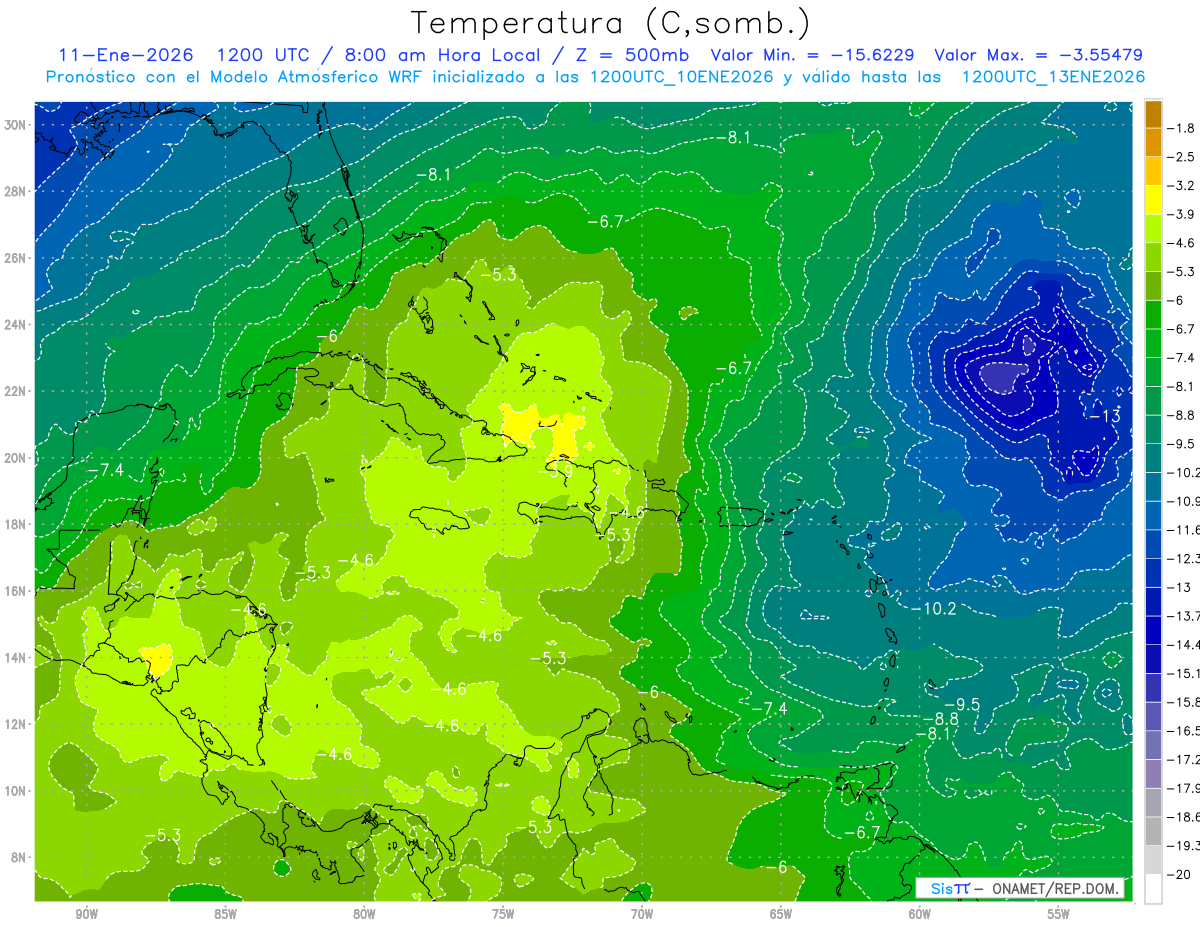Select the level text "Z = 500mb"
The image size is (1200, 927).
click(634, 55)
